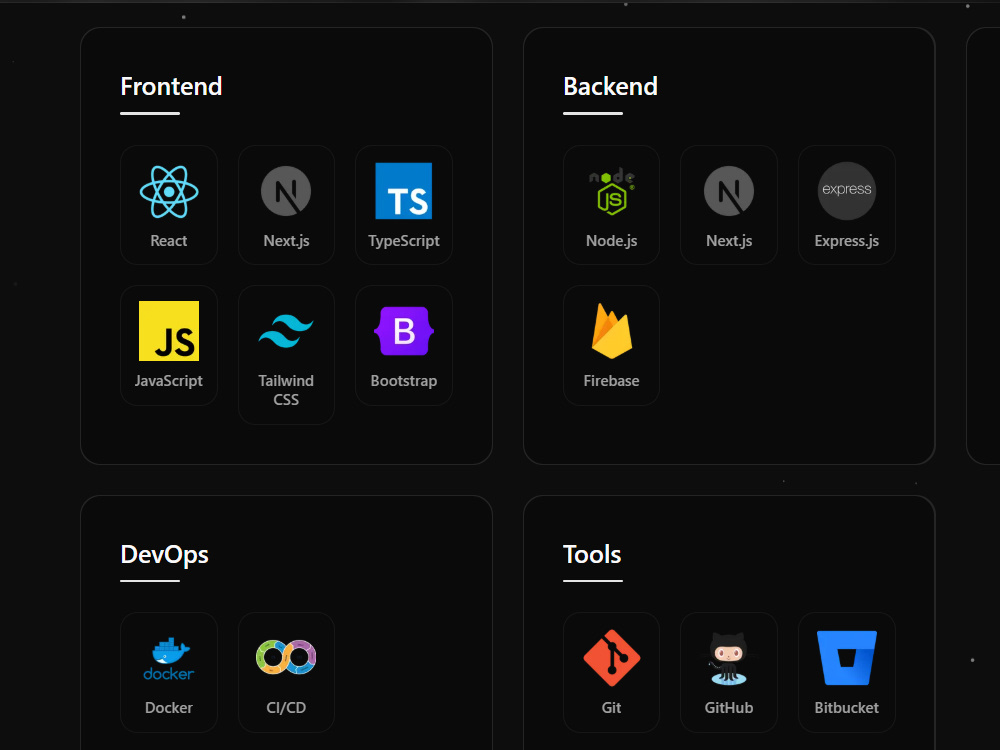Click the TypeScript label
This screenshot has width=1000, height=750.
click(x=404, y=241)
